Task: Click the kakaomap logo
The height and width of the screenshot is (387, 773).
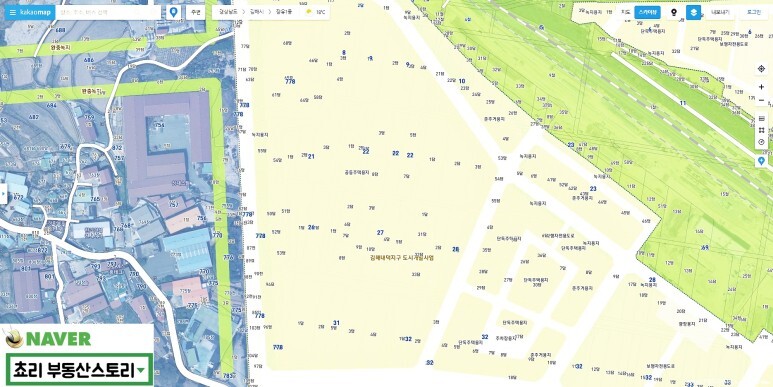Action: click(x=35, y=12)
